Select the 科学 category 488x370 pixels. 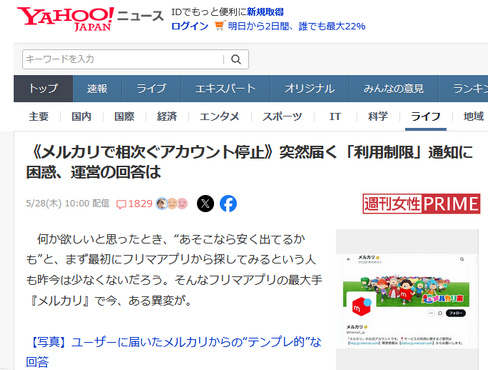click(x=378, y=117)
